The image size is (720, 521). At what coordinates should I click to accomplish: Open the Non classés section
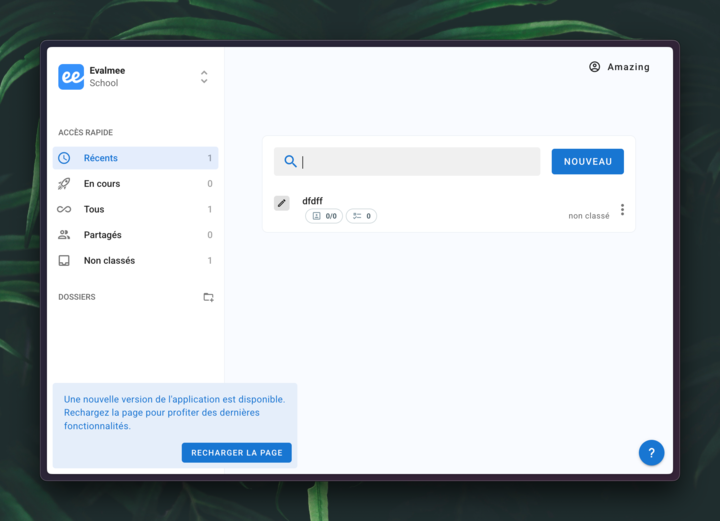pyautogui.click(x=135, y=261)
